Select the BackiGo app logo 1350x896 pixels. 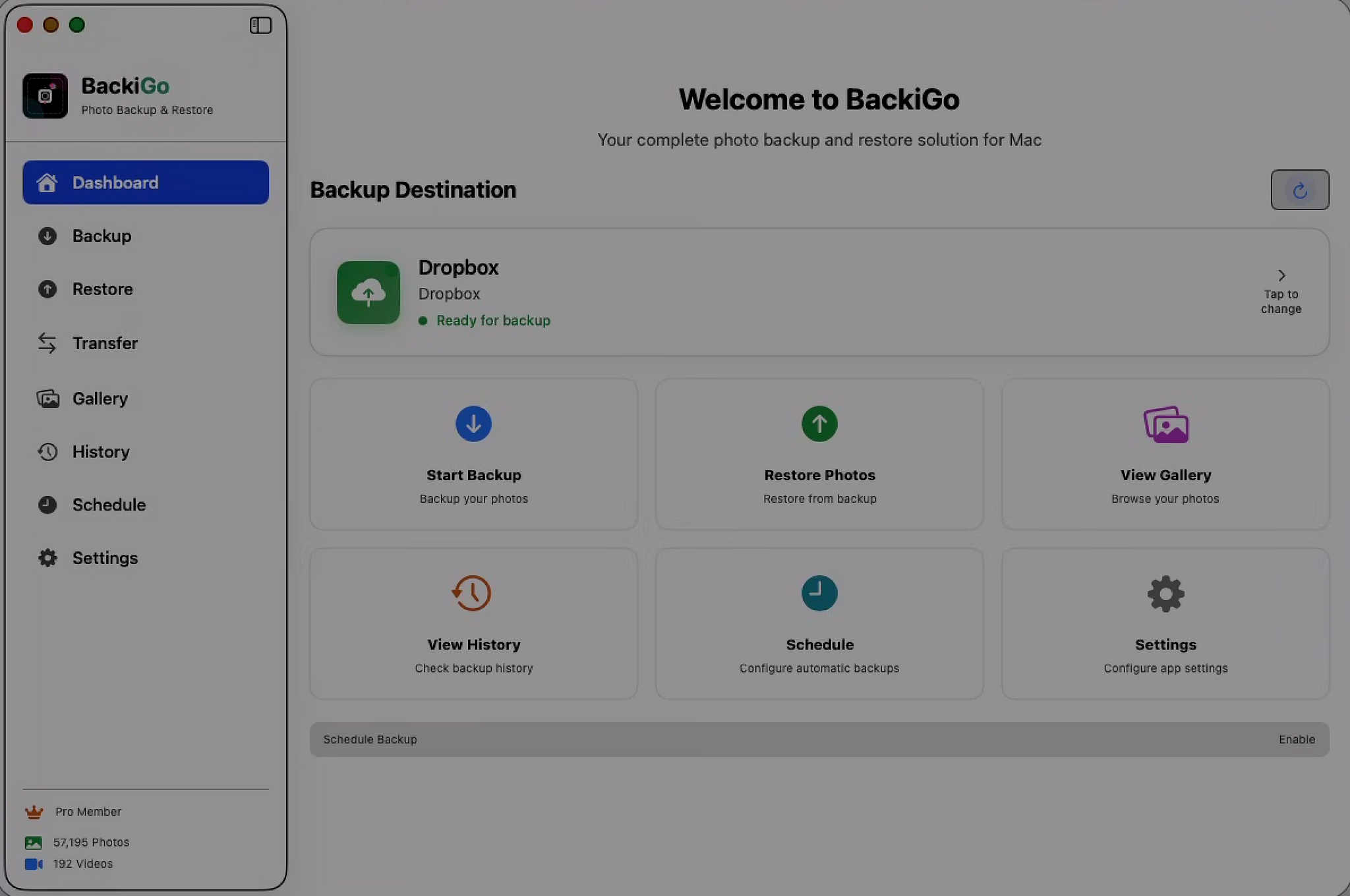click(x=45, y=96)
